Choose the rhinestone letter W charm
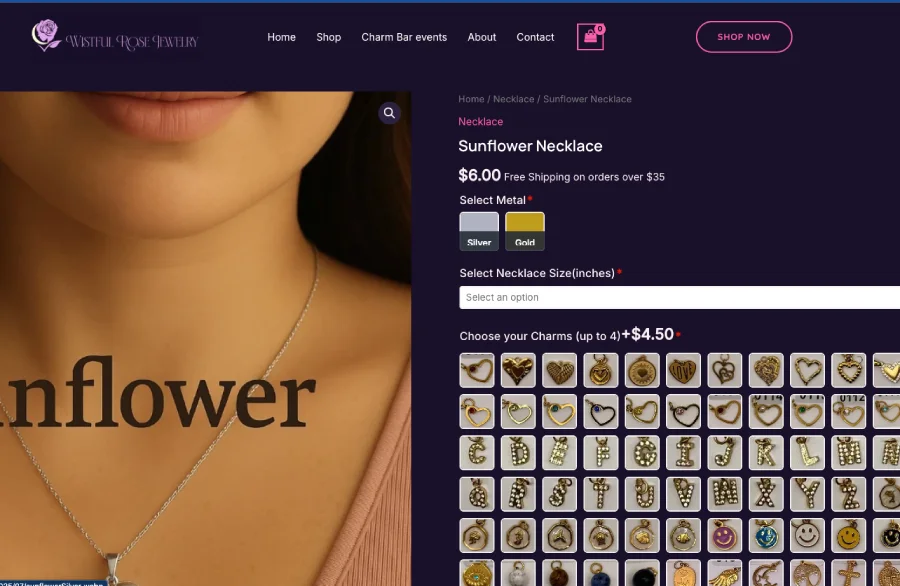Screen dimensions: 900x586 (724, 494)
